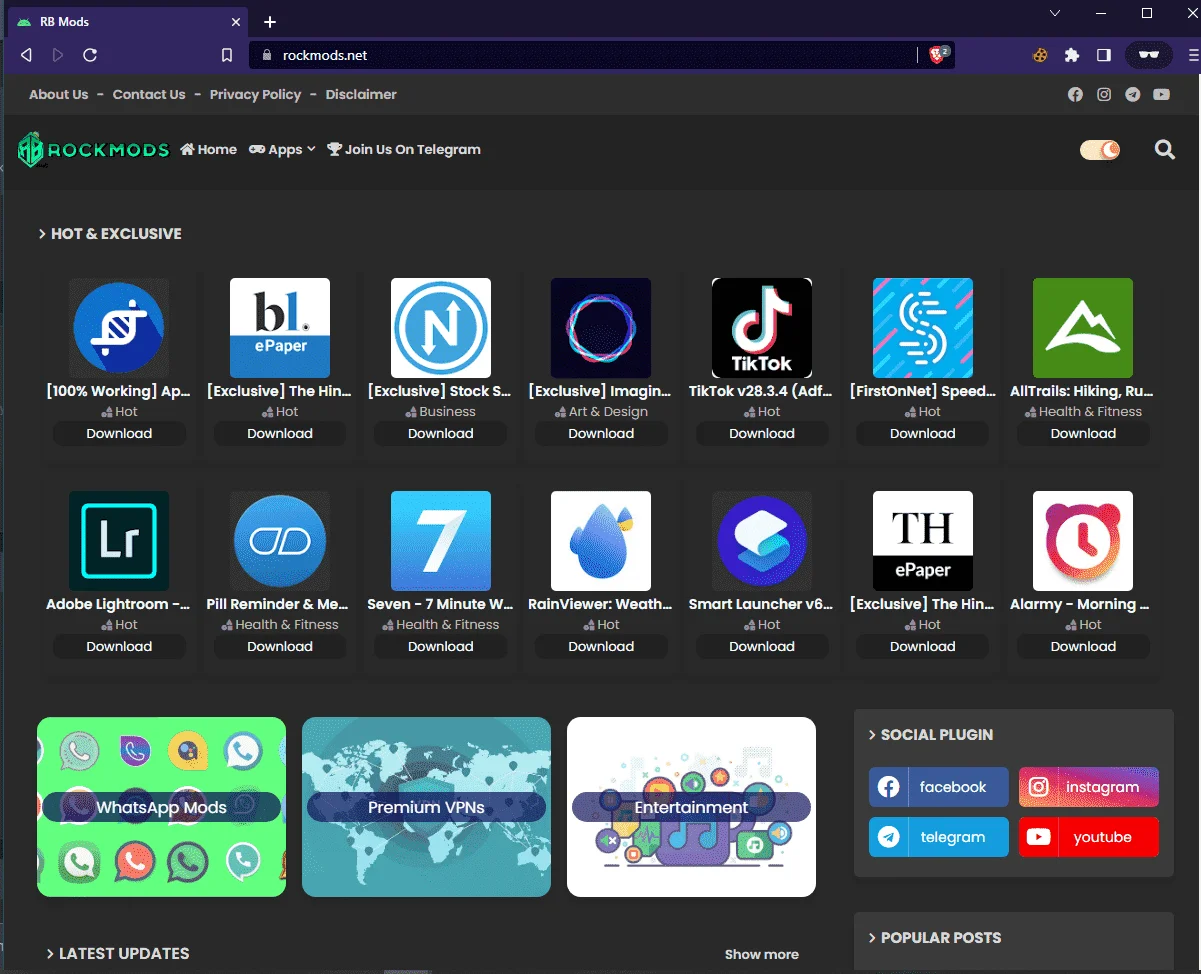Viewport: 1201px width, 974px height.
Task: Download Alarmy - Morning app
Action: pos(1083,647)
